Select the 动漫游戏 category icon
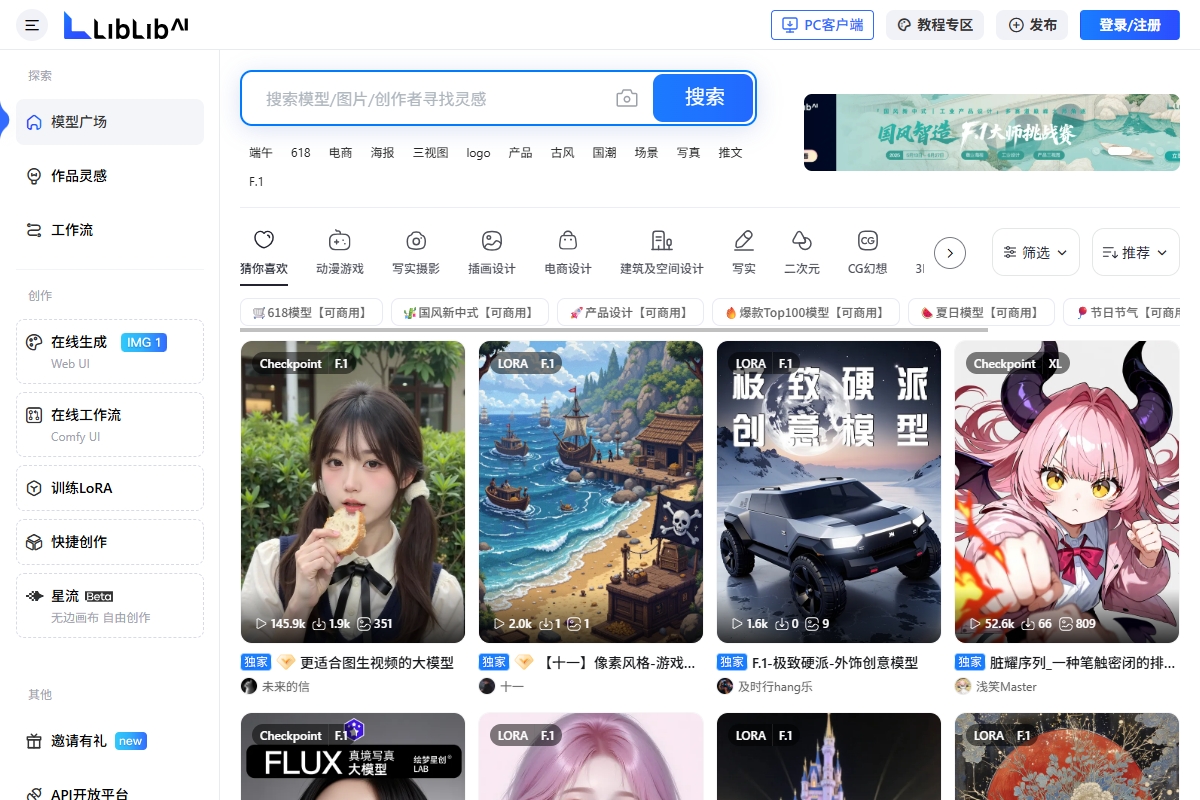 339,241
